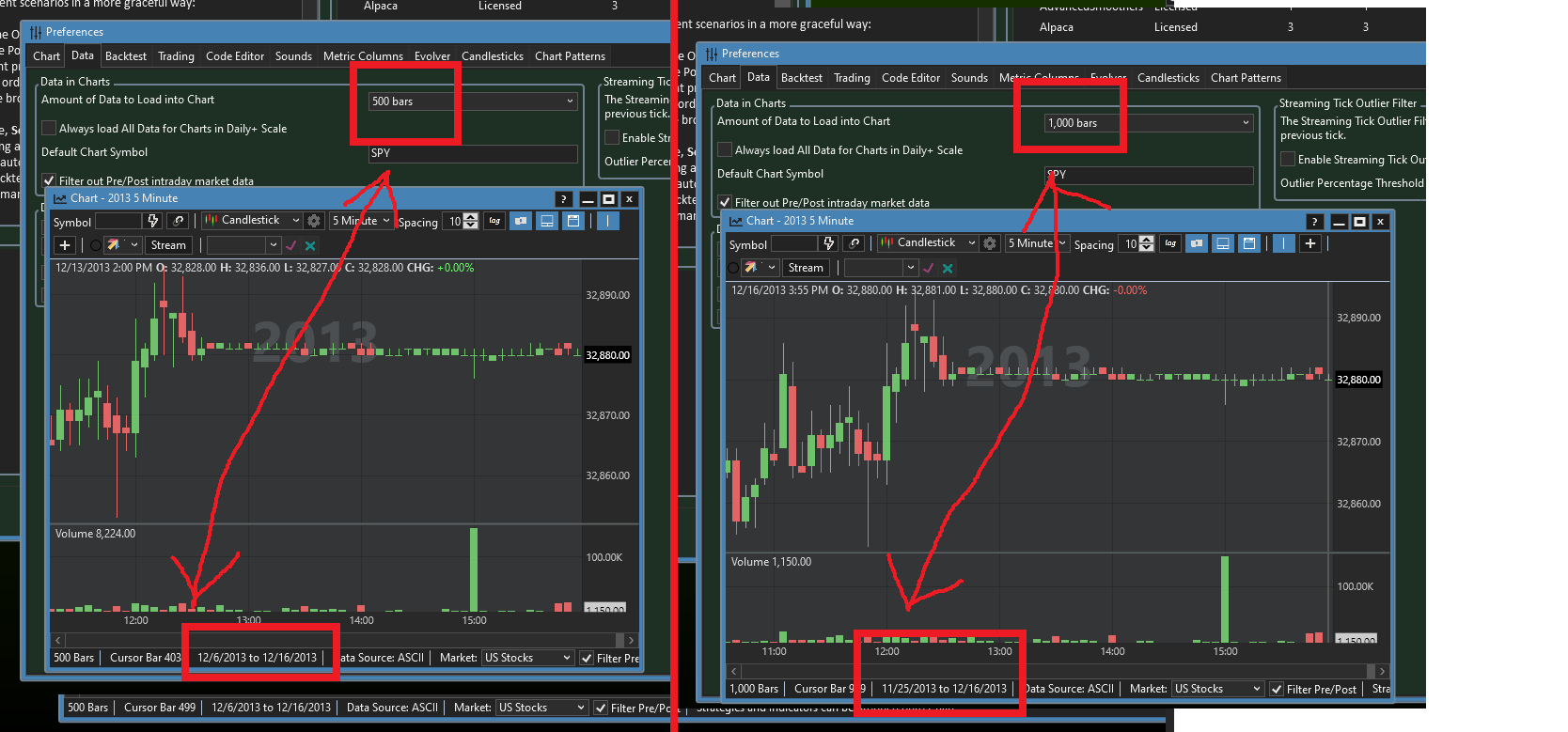Open Candlestick gear settings in 1,000-bar chart
Screen dimensions: 1568x732
tap(990, 243)
